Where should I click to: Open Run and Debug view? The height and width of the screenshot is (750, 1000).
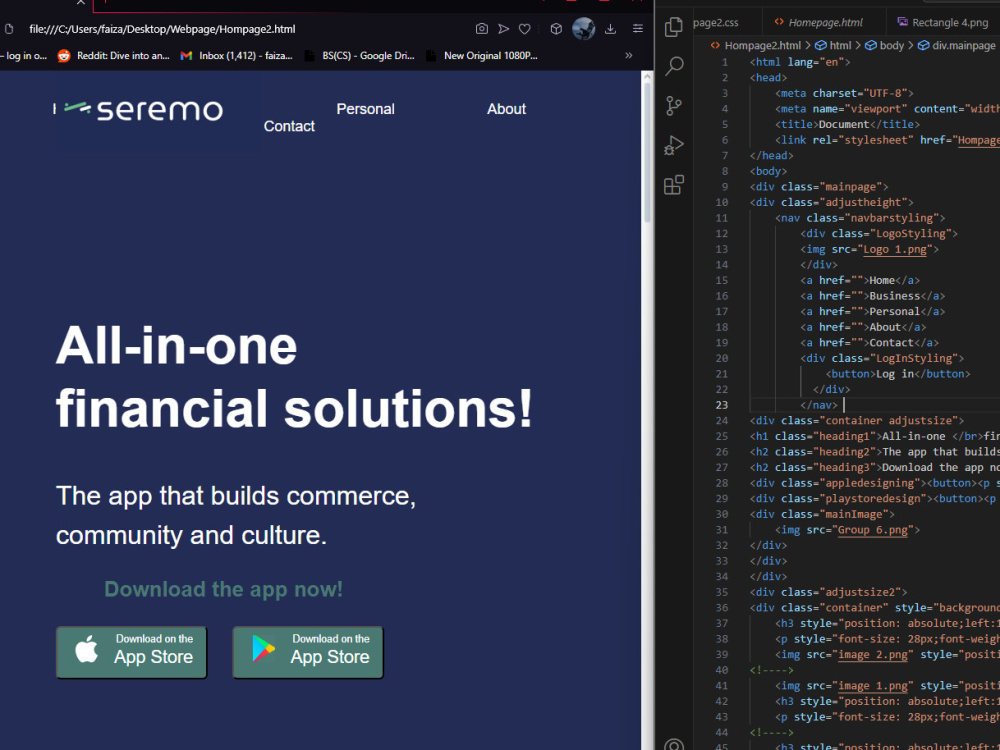click(673, 145)
